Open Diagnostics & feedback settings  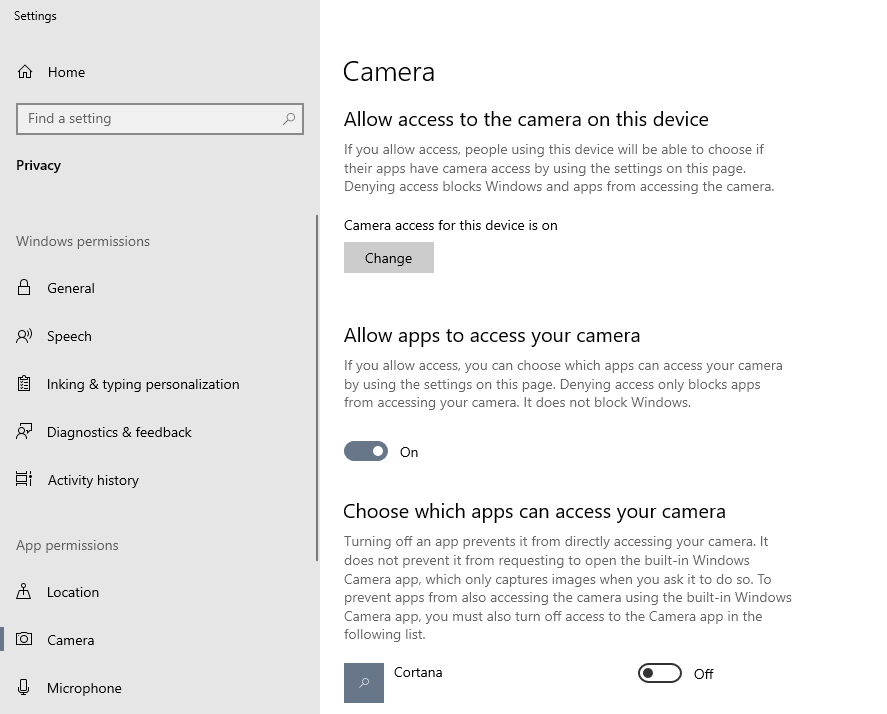25,432
